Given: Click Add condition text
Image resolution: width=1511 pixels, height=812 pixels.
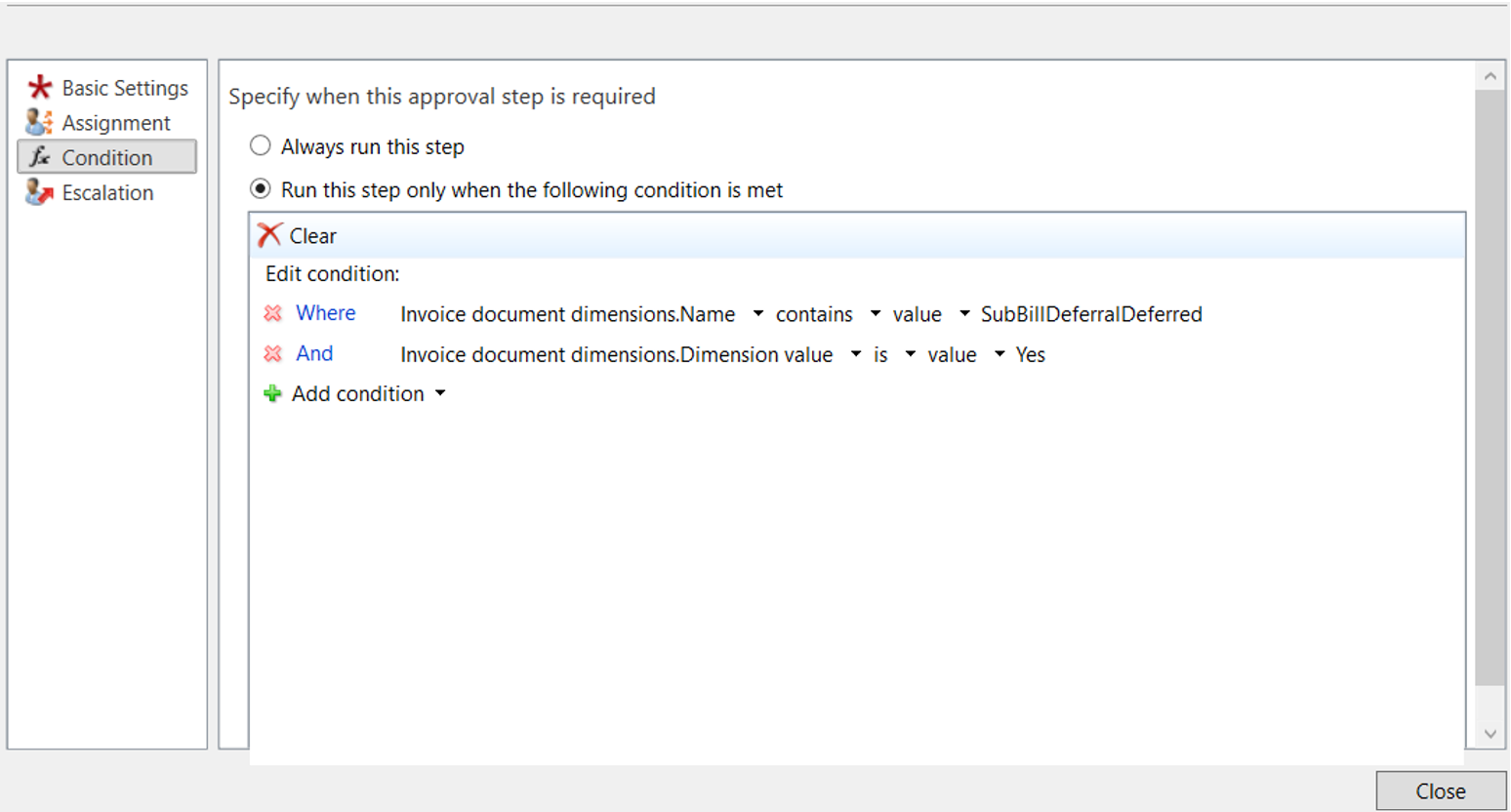Looking at the screenshot, I should coord(358,393).
